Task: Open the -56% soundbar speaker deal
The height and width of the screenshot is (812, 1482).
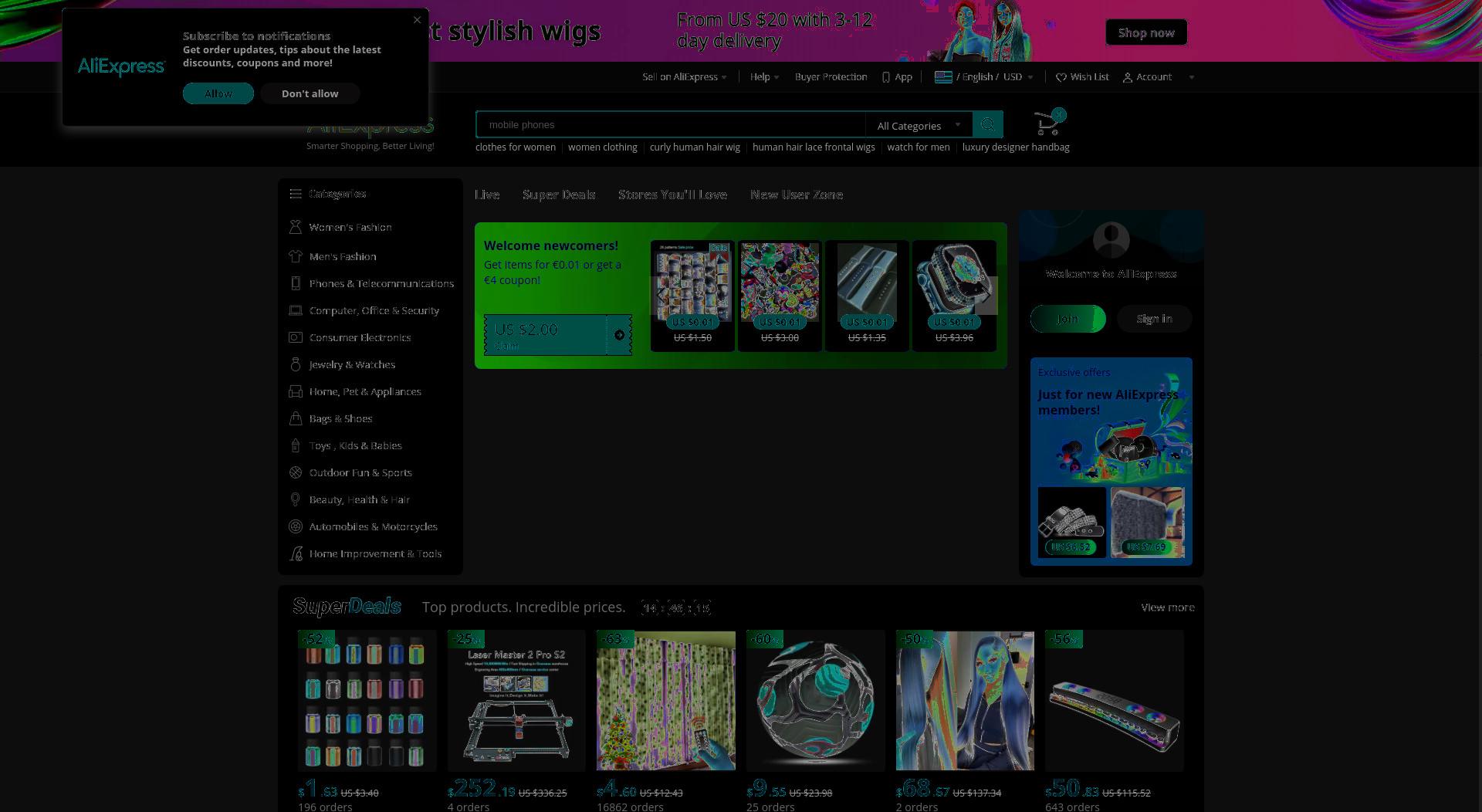Action: point(1115,701)
